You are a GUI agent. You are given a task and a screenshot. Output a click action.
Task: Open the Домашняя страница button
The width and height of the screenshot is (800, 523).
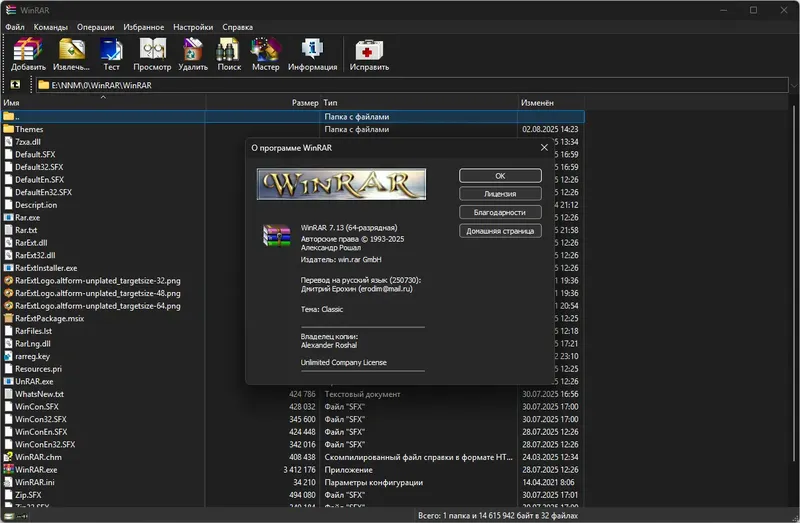500,231
